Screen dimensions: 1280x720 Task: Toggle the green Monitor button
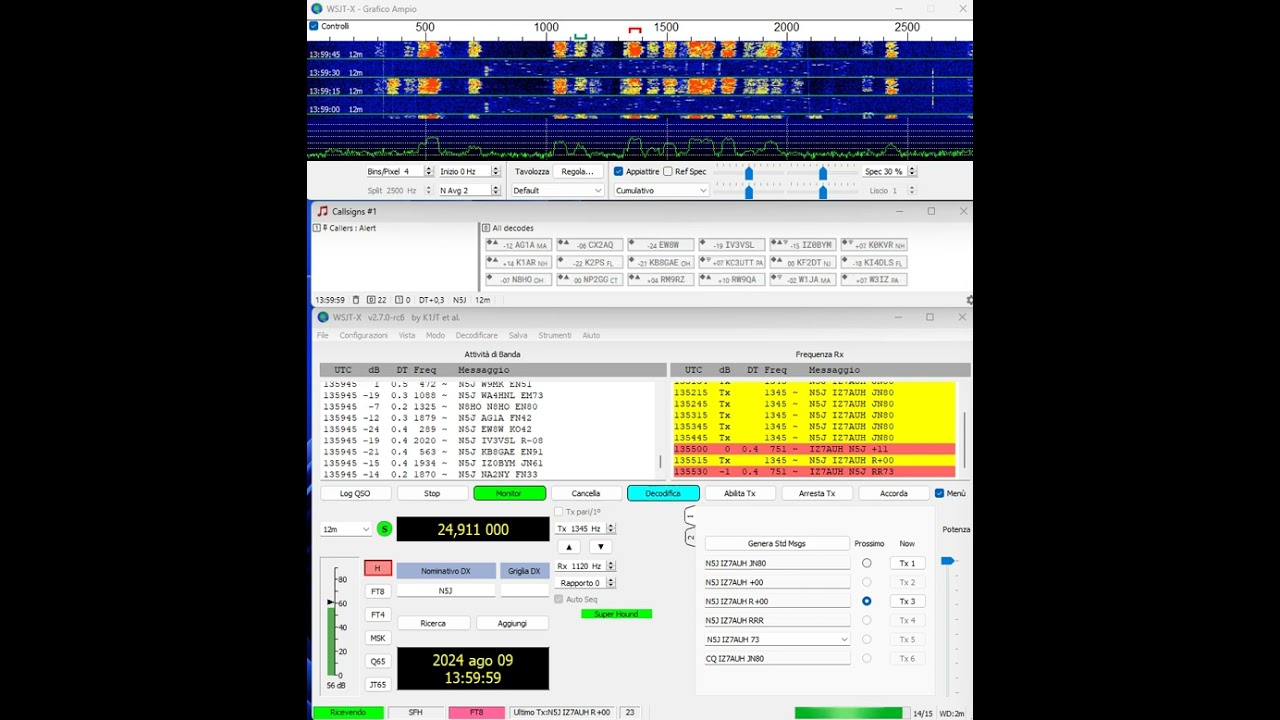509,493
